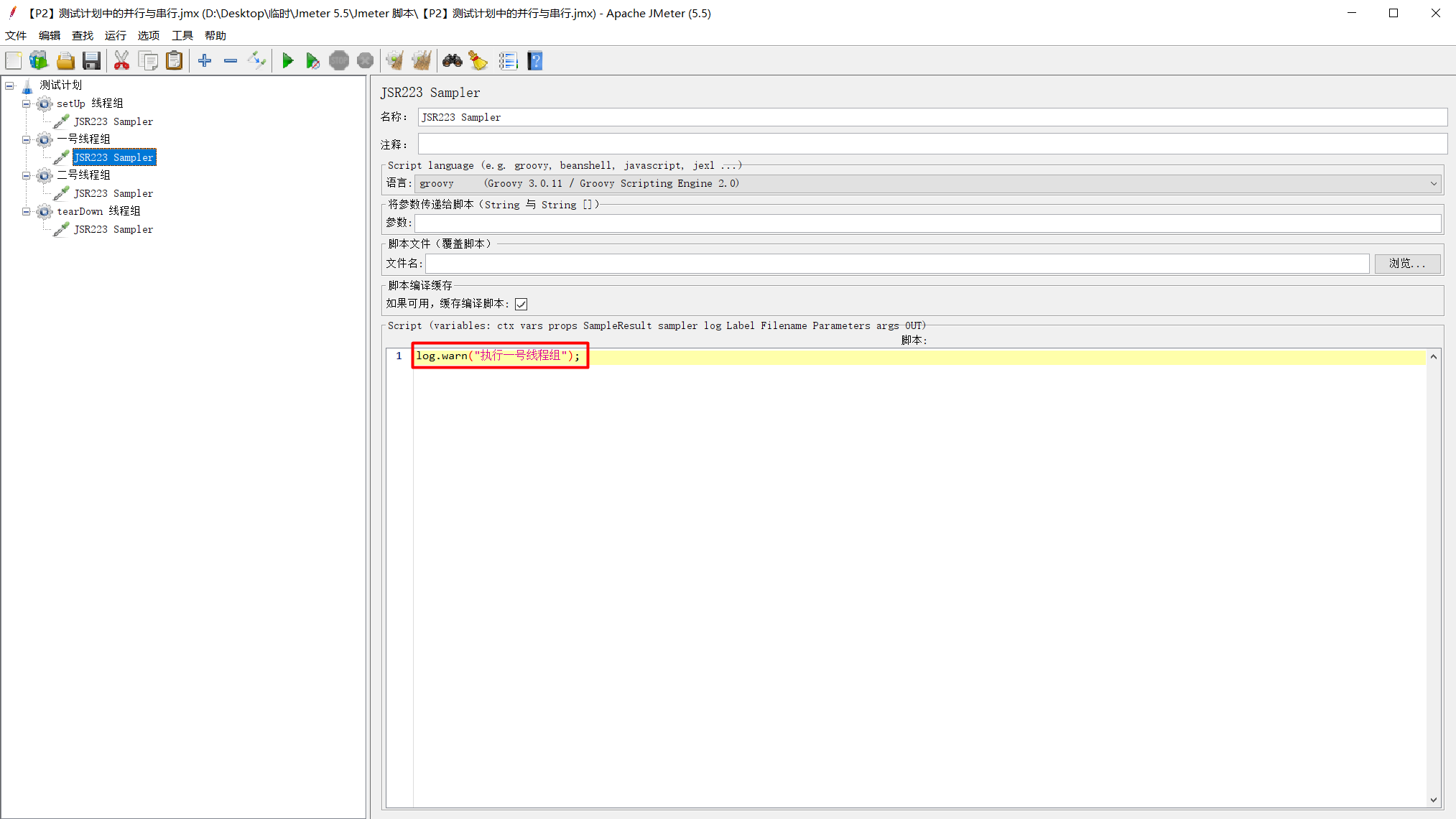Click the Open file folder icon
Image resolution: width=1456 pixels, height=819 pixels.
pyautogui.click(x=65, y=61)
